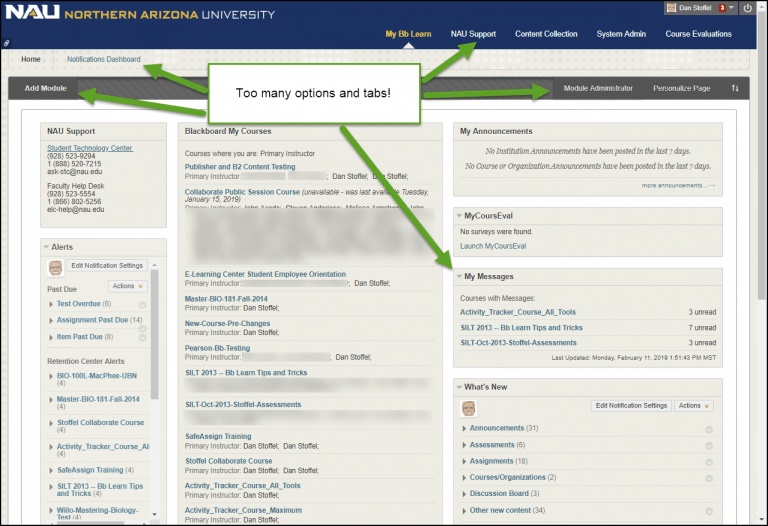768x526 pixels.
Task: Open the Launch MyCoursEval link
Action: 492,246
